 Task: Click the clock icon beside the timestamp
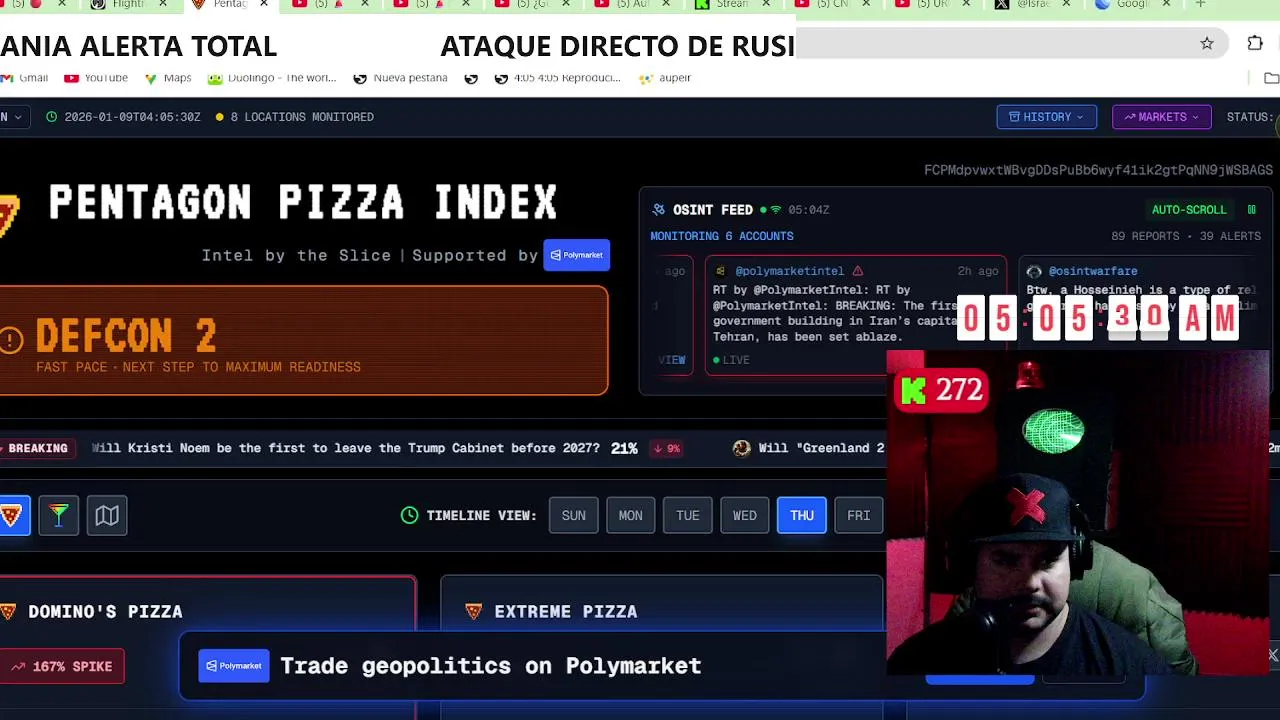[x=52, y=117]
